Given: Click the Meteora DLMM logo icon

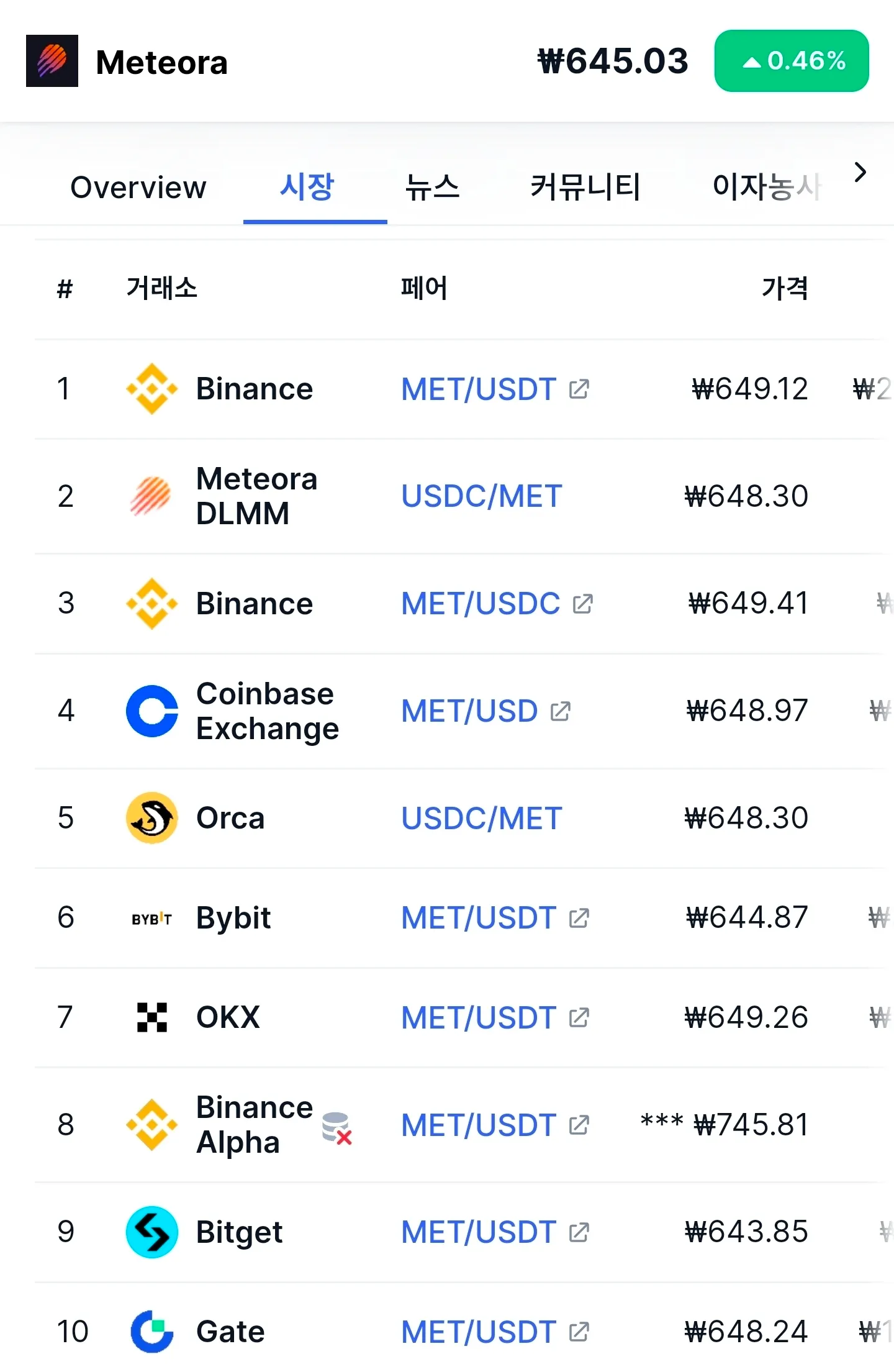Looking at the screenshot, I should point(151,496).
